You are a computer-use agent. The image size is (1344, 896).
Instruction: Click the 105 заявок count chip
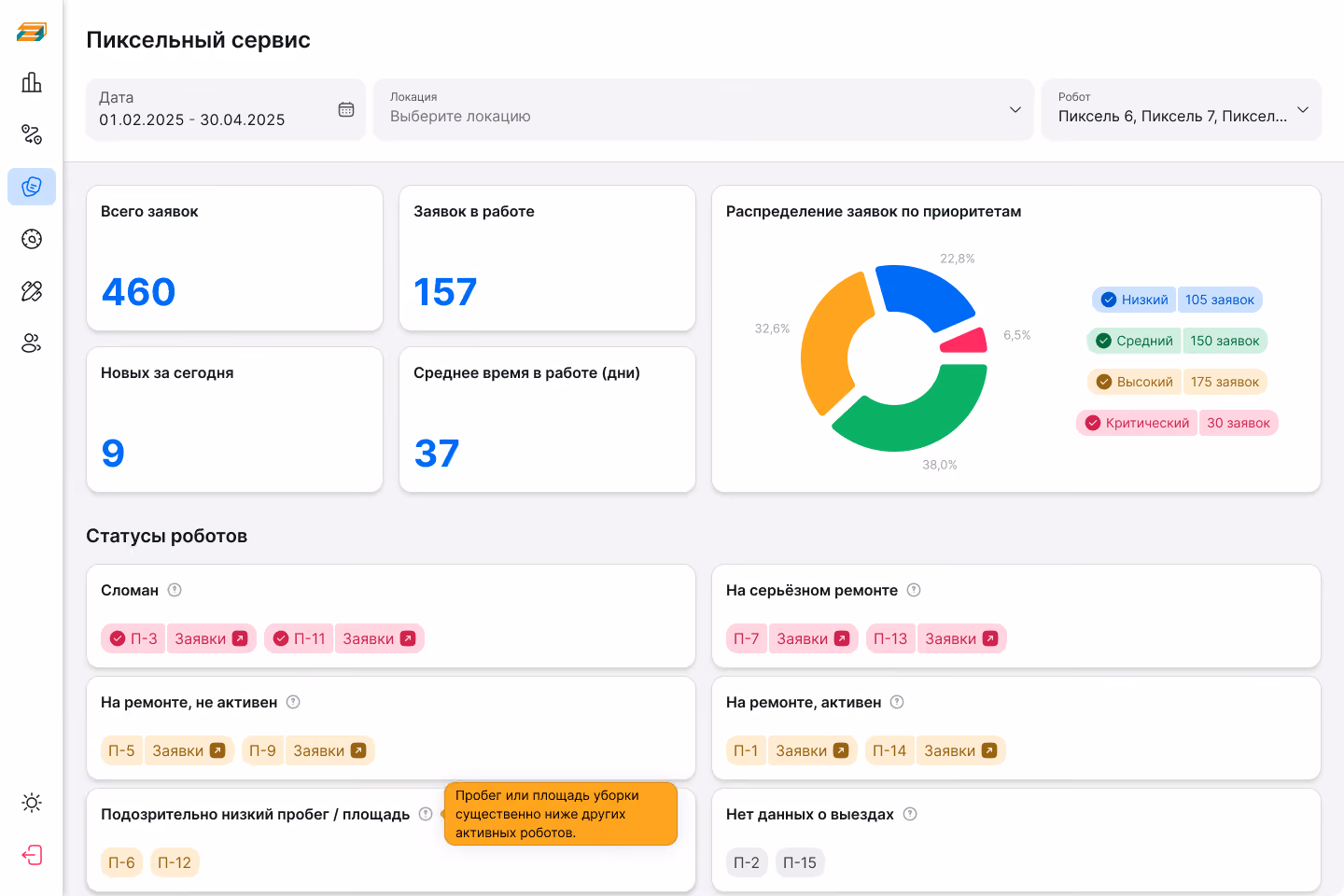pyautogui.click(x=1220, y=300)
